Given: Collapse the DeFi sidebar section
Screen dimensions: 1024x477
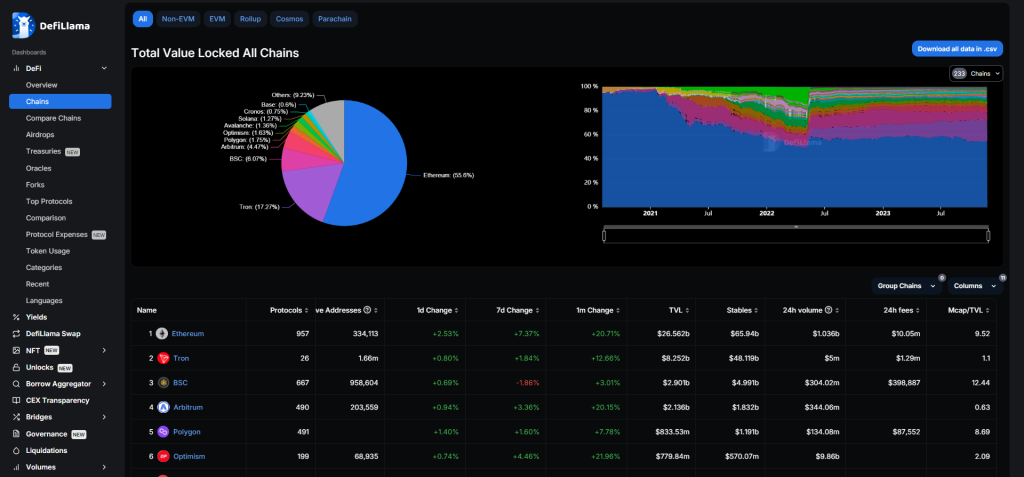Looking at the screenshot, I should (x=104, y=68).
